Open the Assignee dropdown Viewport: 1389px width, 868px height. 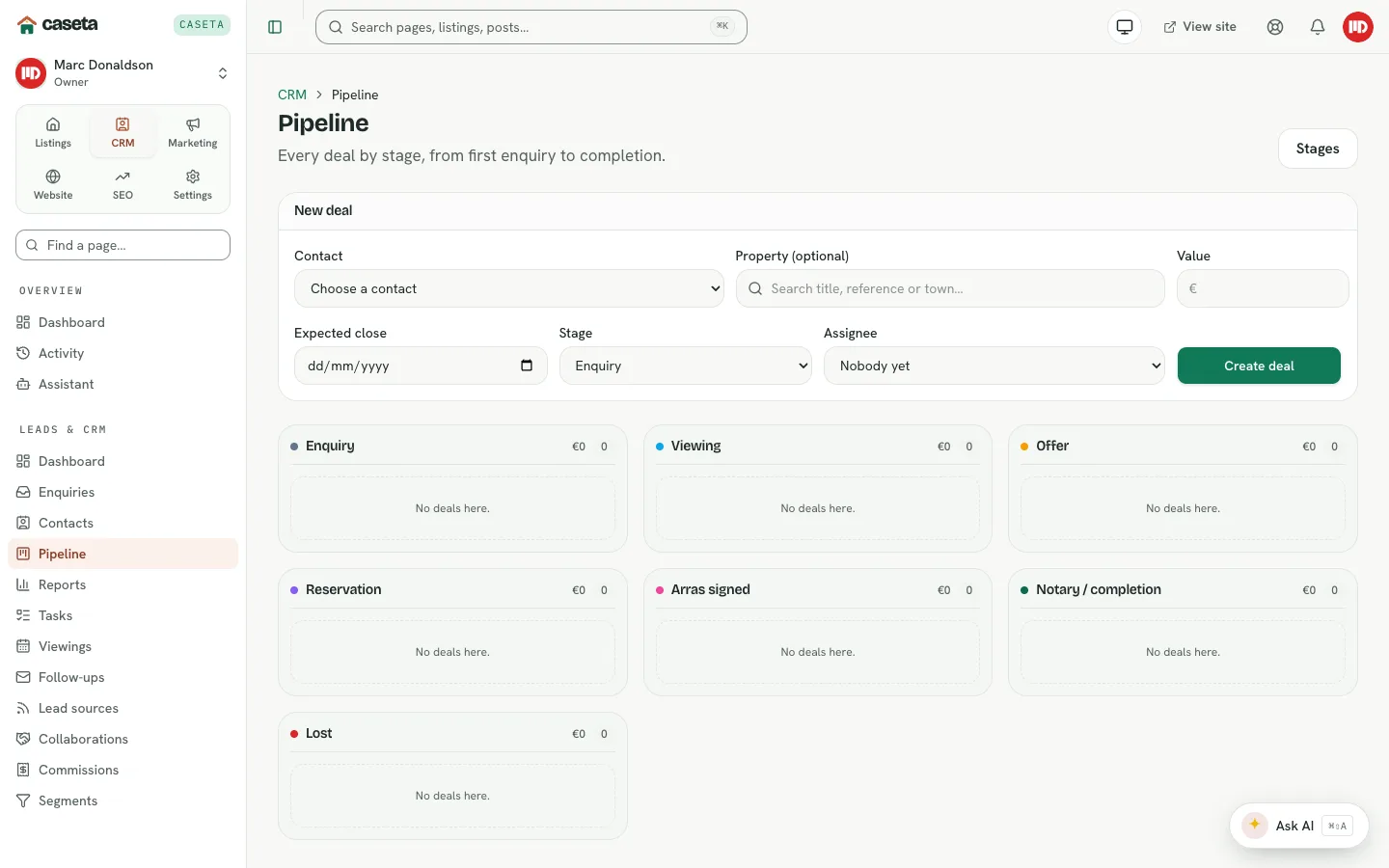point(994,366)
